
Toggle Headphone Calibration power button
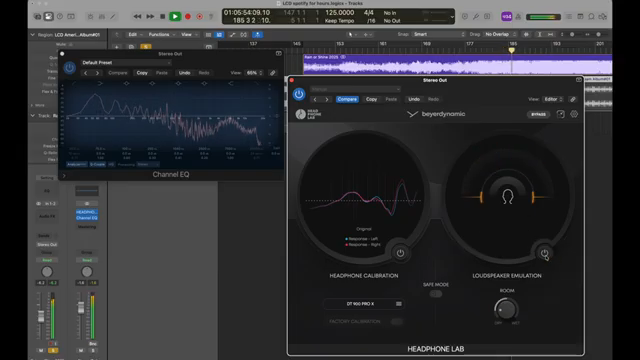(x=400, y=253)
